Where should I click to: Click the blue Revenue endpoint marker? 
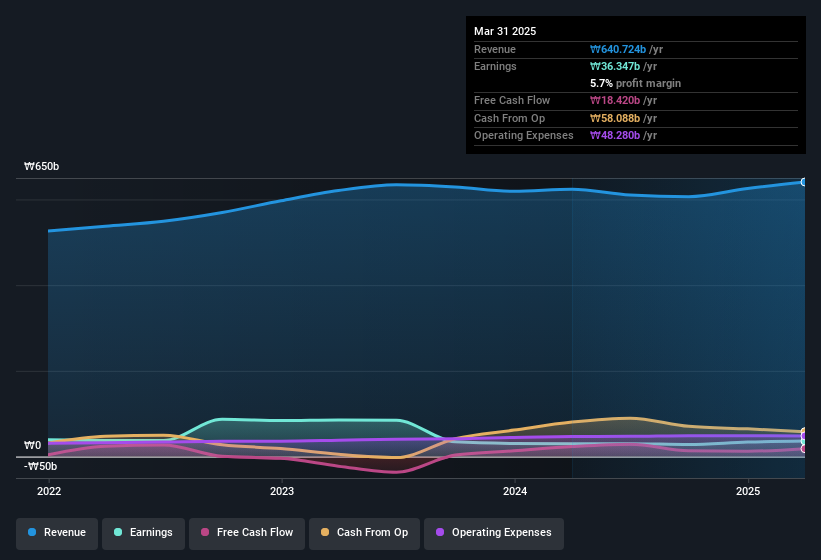coord(804,182)
